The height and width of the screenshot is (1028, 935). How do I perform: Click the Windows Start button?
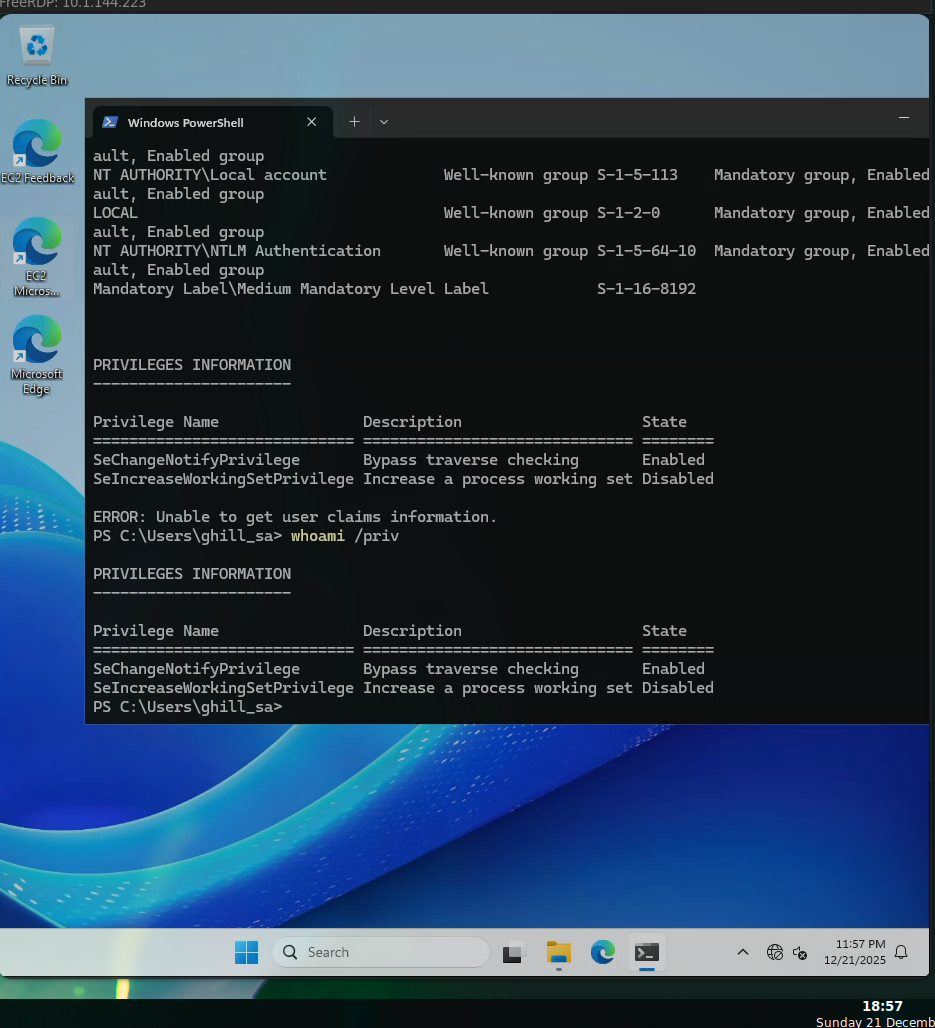tap(246, 953)
